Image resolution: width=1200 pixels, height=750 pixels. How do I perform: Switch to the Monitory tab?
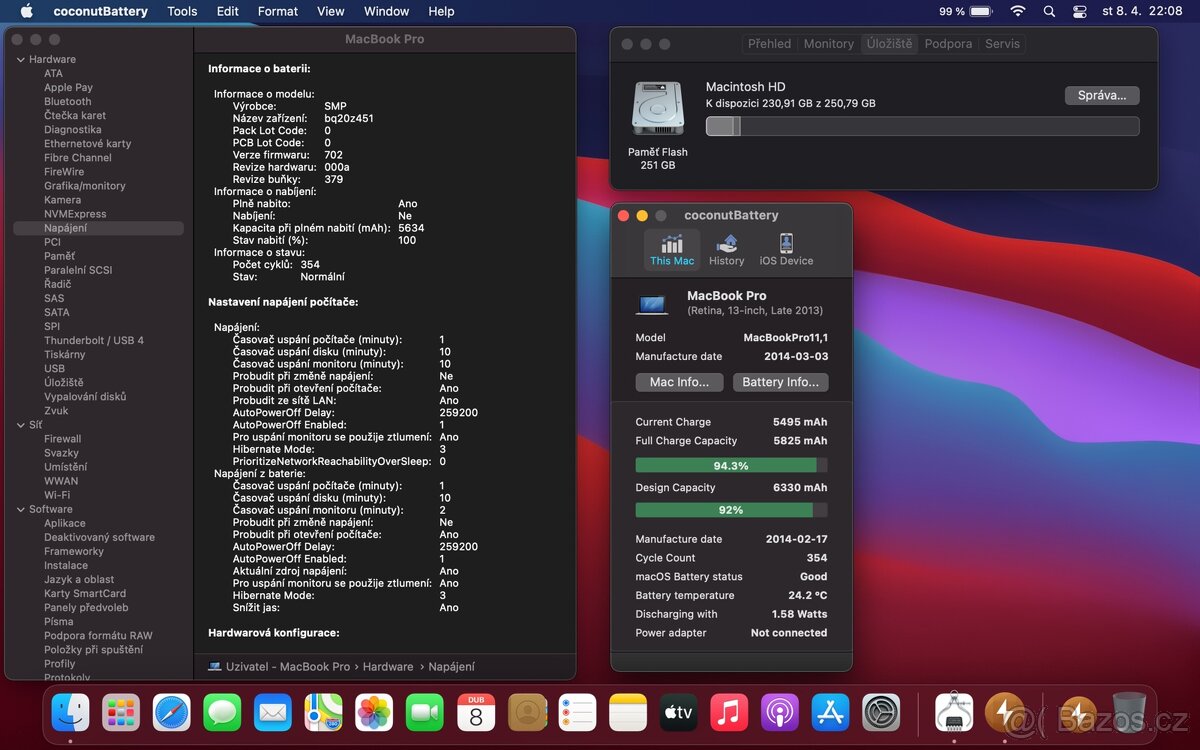click(x=828, y=43)
